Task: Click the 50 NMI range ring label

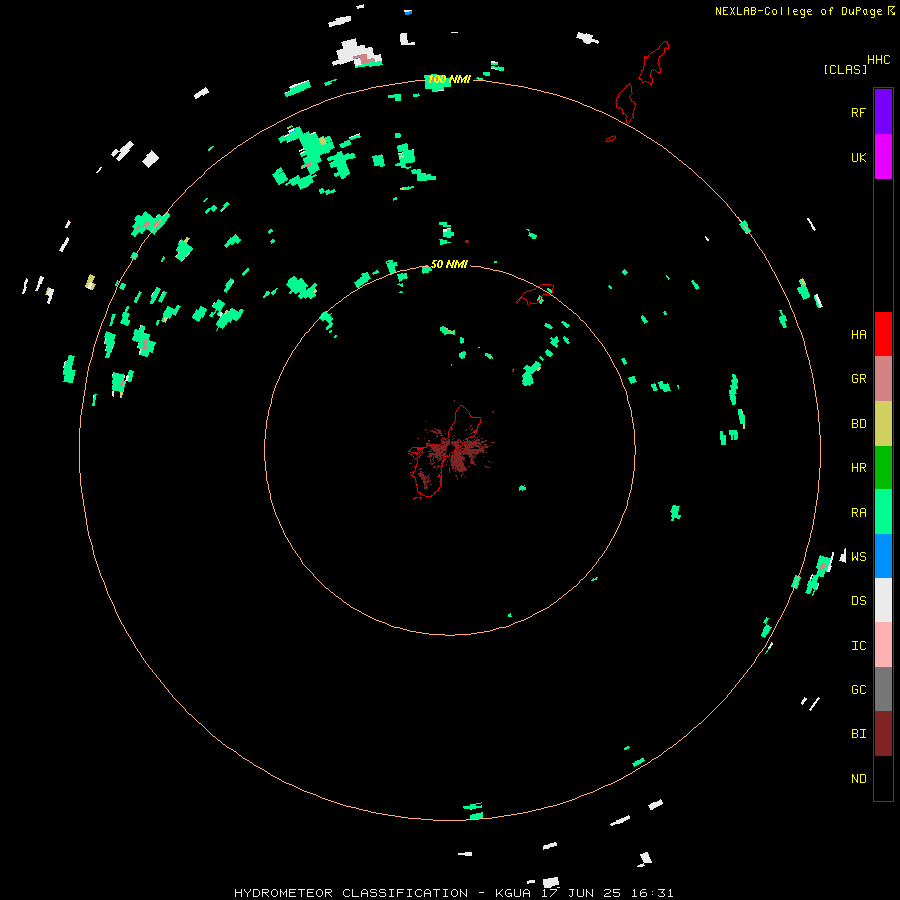Action: pyautogui.click(x=449, y=264)
